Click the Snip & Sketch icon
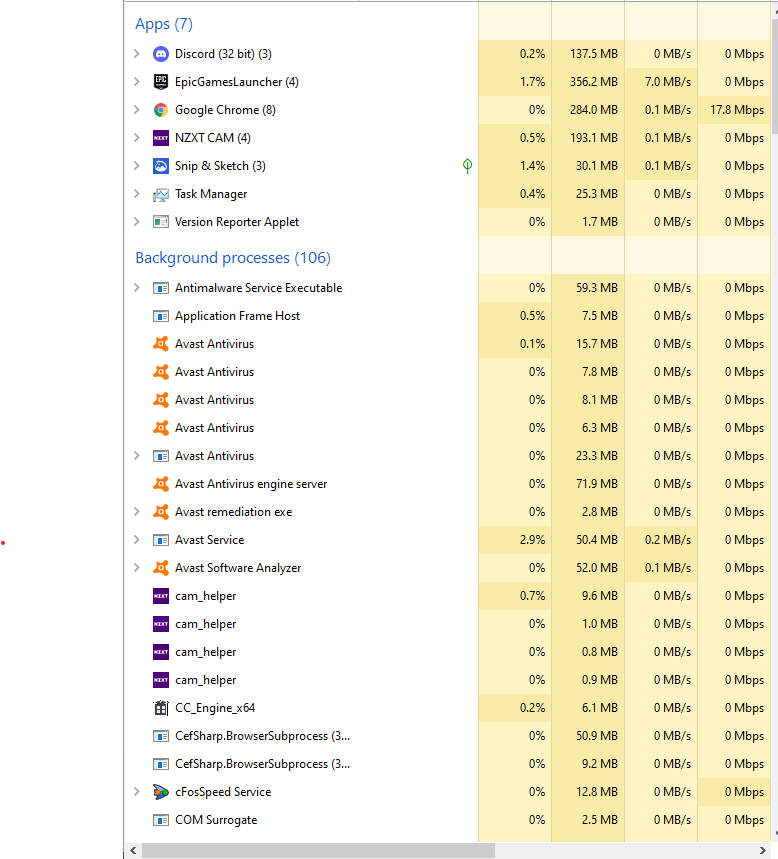The width and height of the screenshot is (778, 859). coord(161,165)
